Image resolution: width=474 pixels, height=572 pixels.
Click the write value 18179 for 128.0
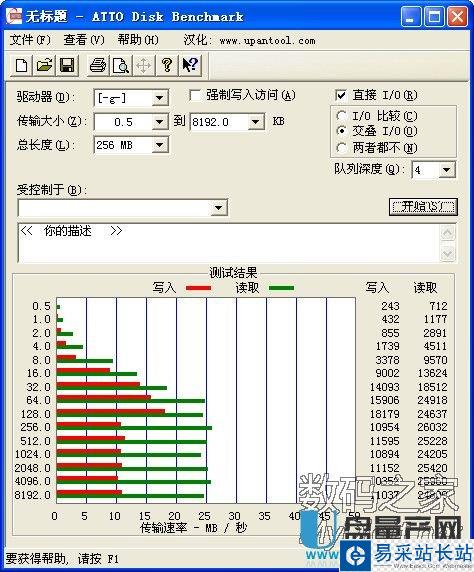385,414
